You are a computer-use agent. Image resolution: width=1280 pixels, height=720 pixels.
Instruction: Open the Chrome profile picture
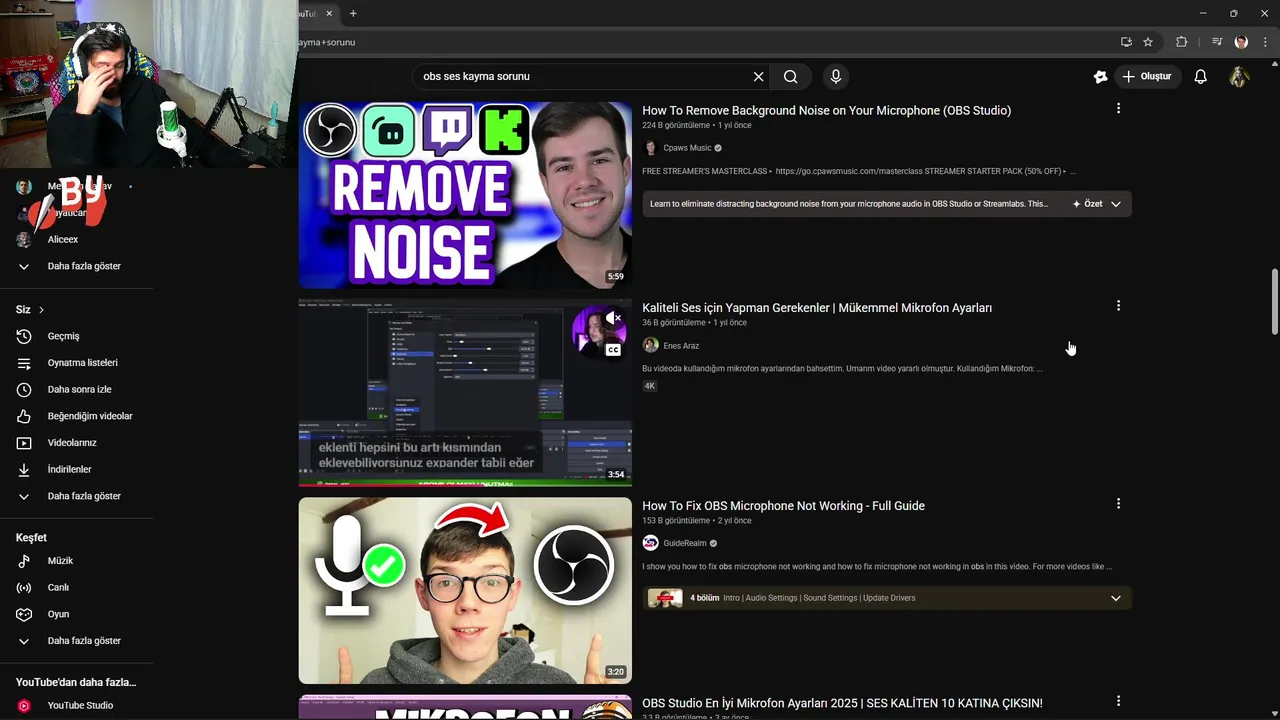(x=1241, y=42)
